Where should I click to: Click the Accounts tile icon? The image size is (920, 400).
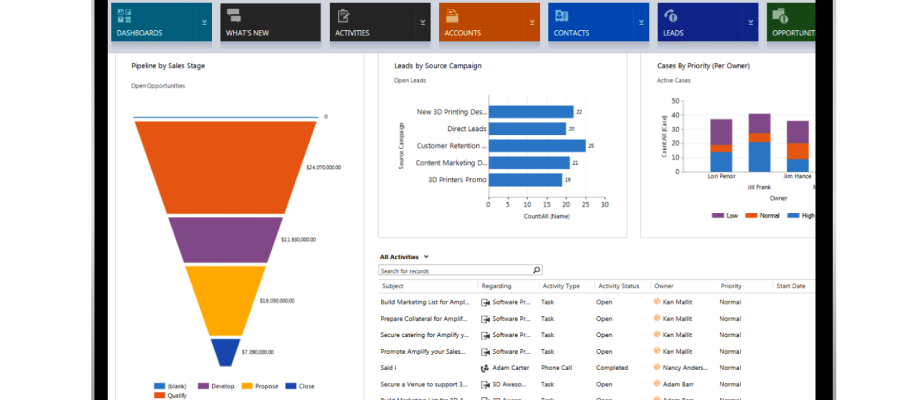tap(451, 16)
